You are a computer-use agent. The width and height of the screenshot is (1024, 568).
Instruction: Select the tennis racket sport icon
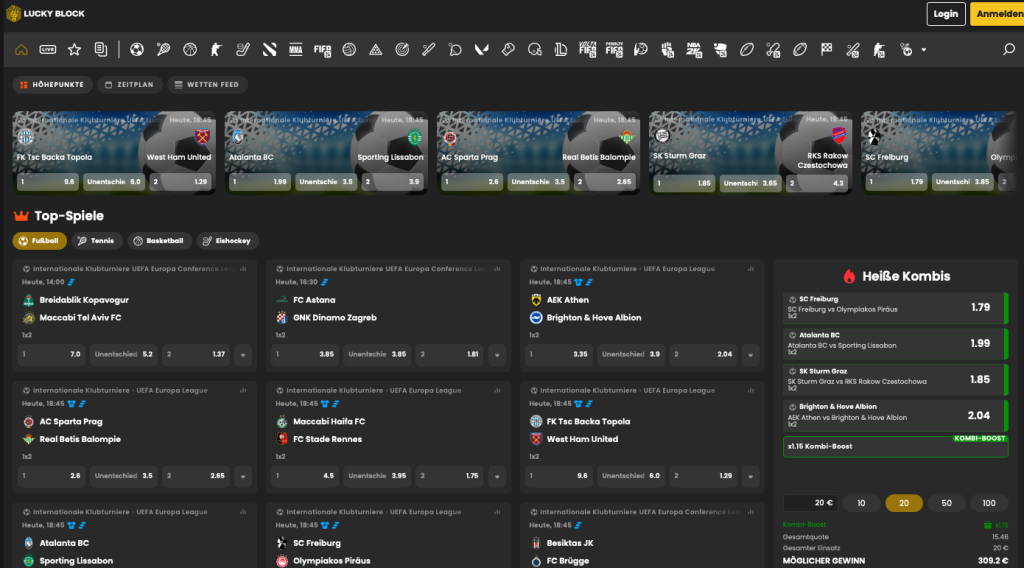coord(163,50)
